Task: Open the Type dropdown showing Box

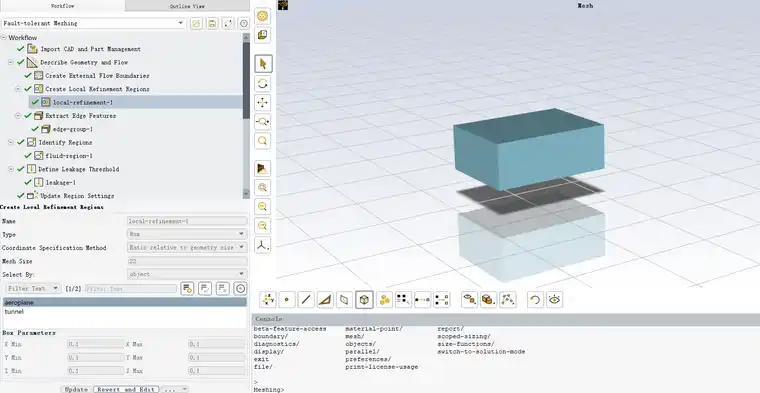Action: click(x=187, y=234)
